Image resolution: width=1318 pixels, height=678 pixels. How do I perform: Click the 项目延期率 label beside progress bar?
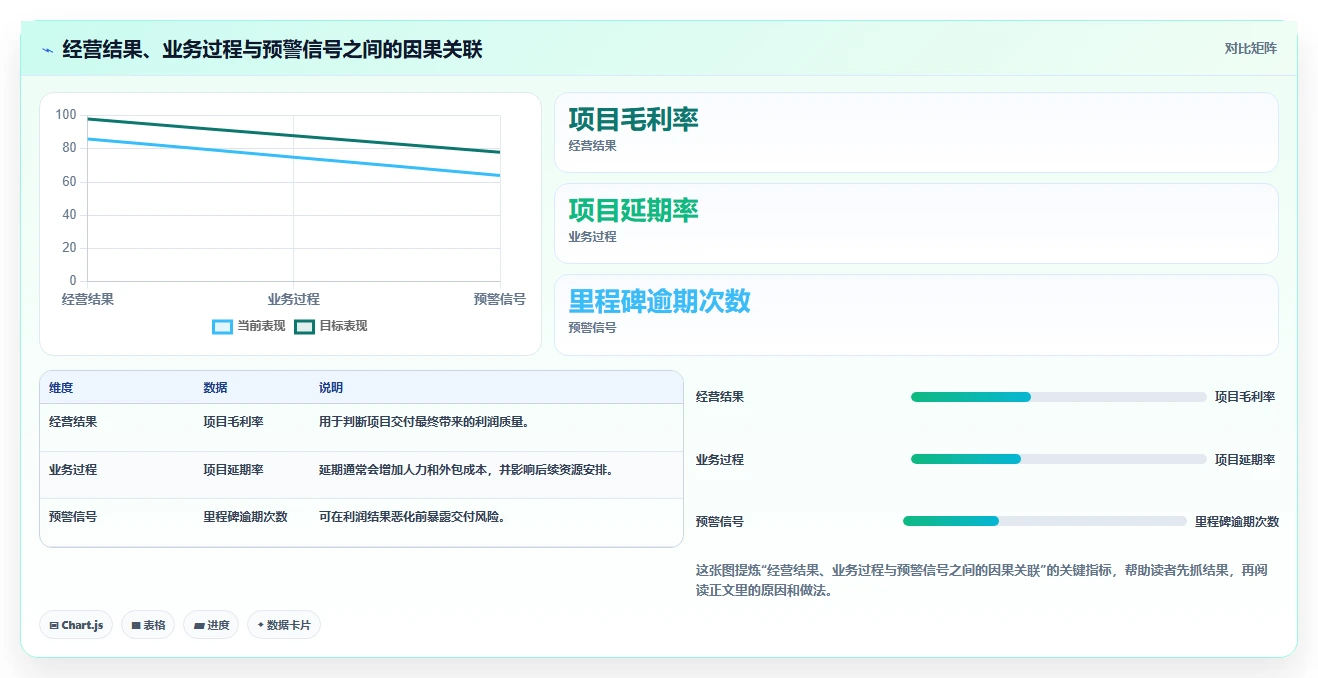[1245, 460]
